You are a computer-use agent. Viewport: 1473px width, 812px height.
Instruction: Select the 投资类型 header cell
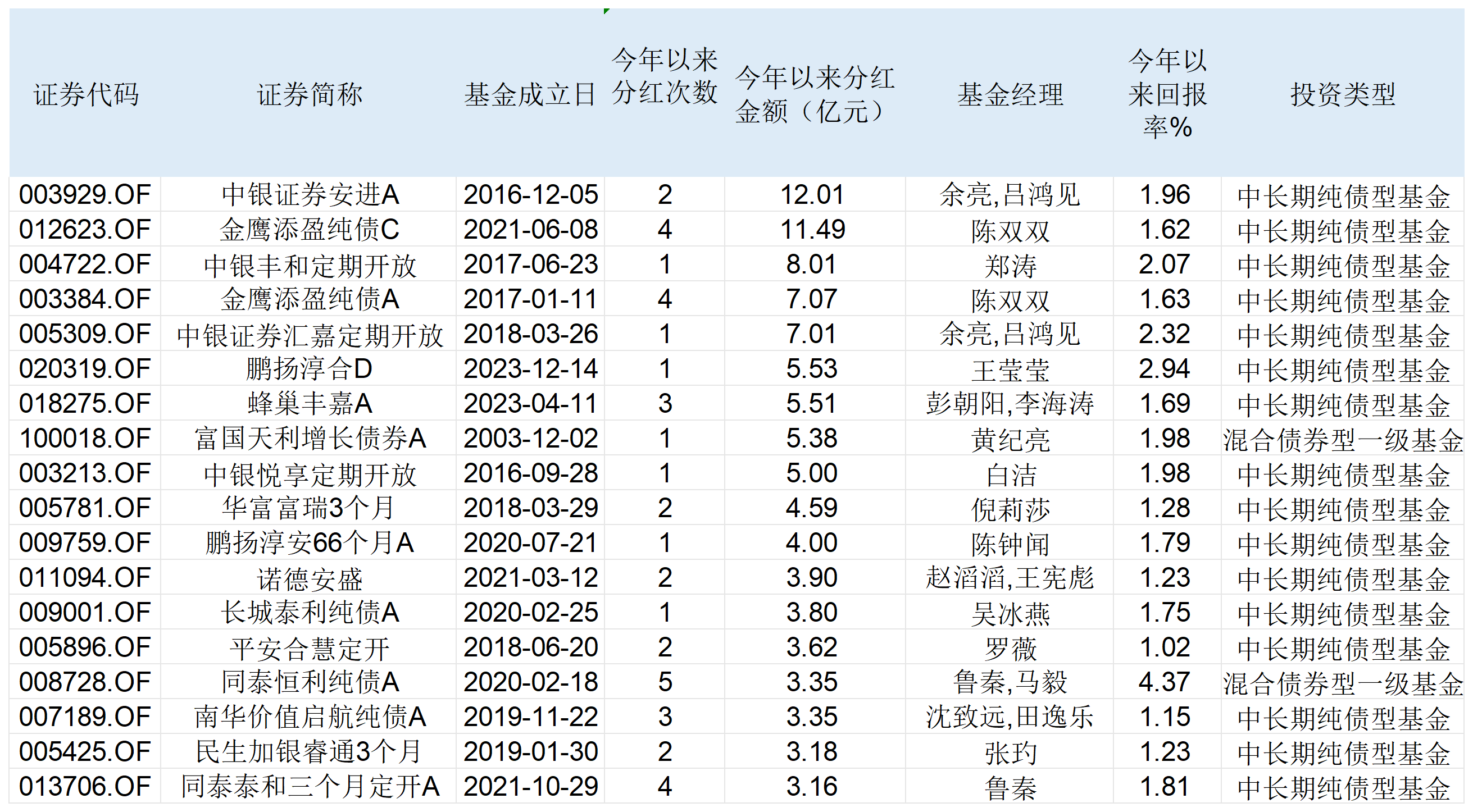(x=1342, y=94)
